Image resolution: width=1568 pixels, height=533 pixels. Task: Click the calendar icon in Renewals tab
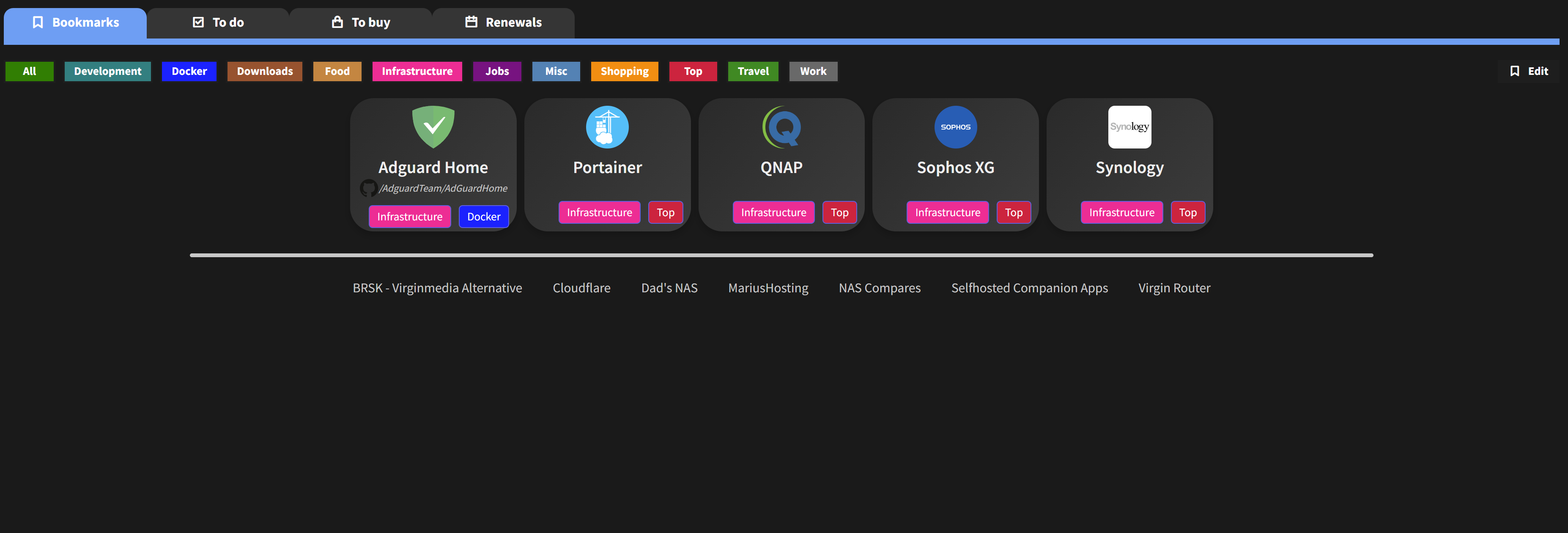pyautogui.click(x=471, y=22)
